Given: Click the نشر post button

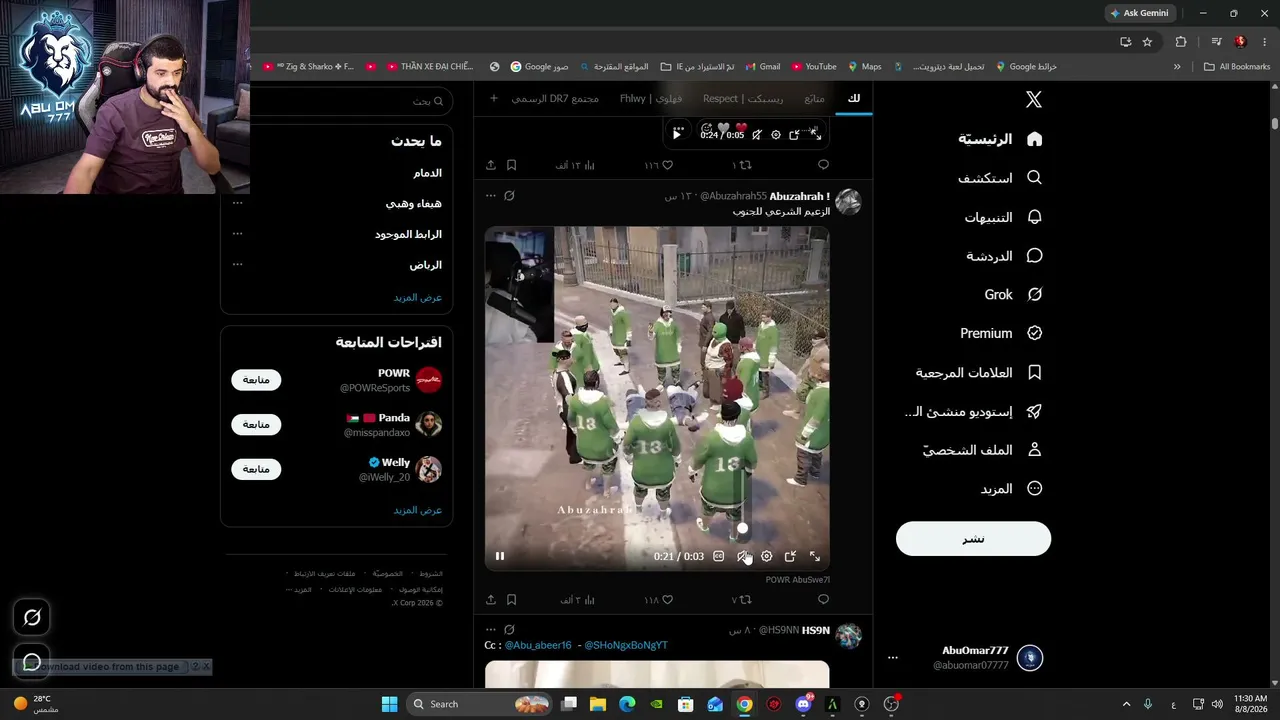Looking at the screenshot, I should coord(973,539).
